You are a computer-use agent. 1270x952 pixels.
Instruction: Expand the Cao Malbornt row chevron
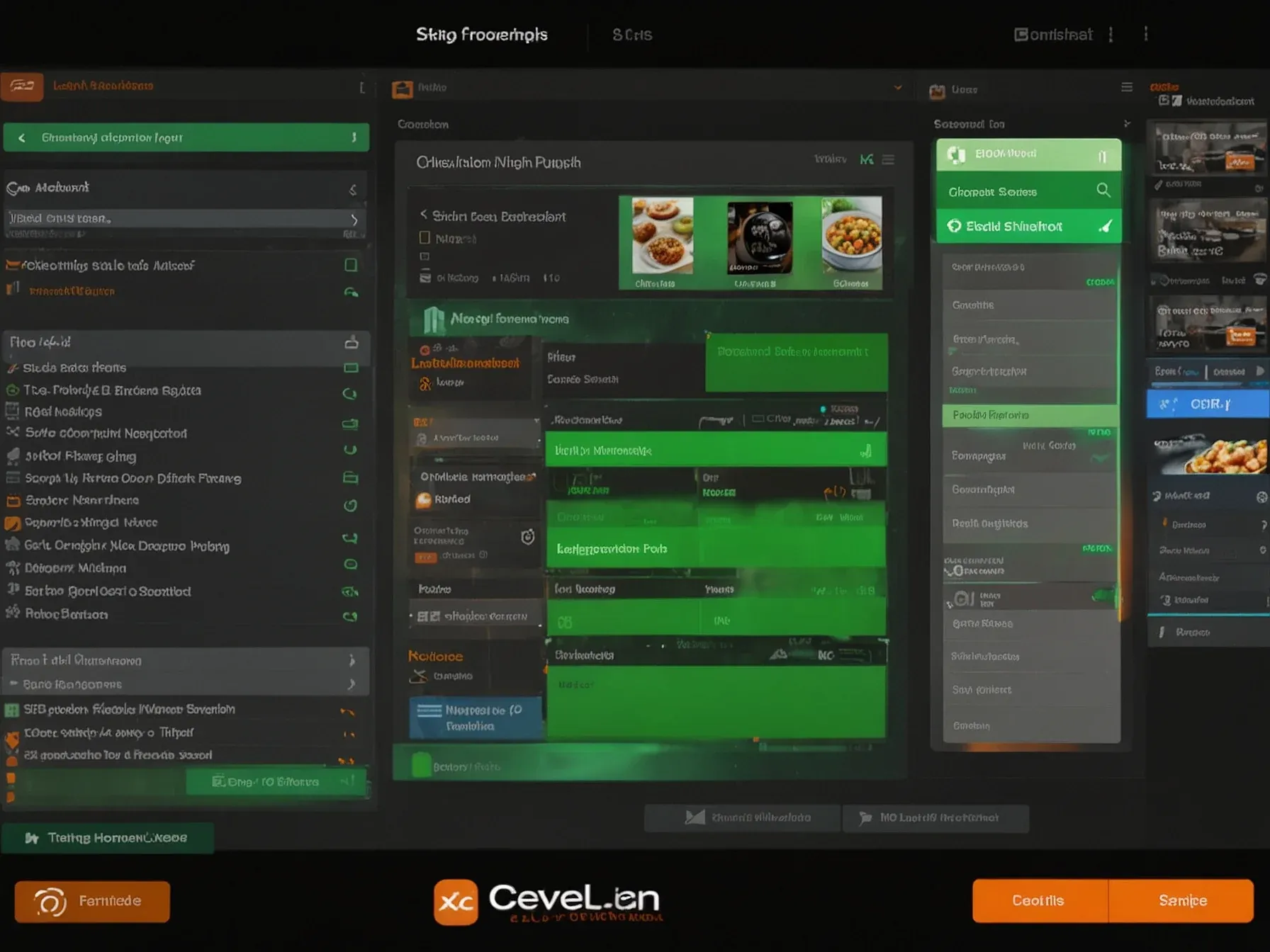[x=353, y=189]
